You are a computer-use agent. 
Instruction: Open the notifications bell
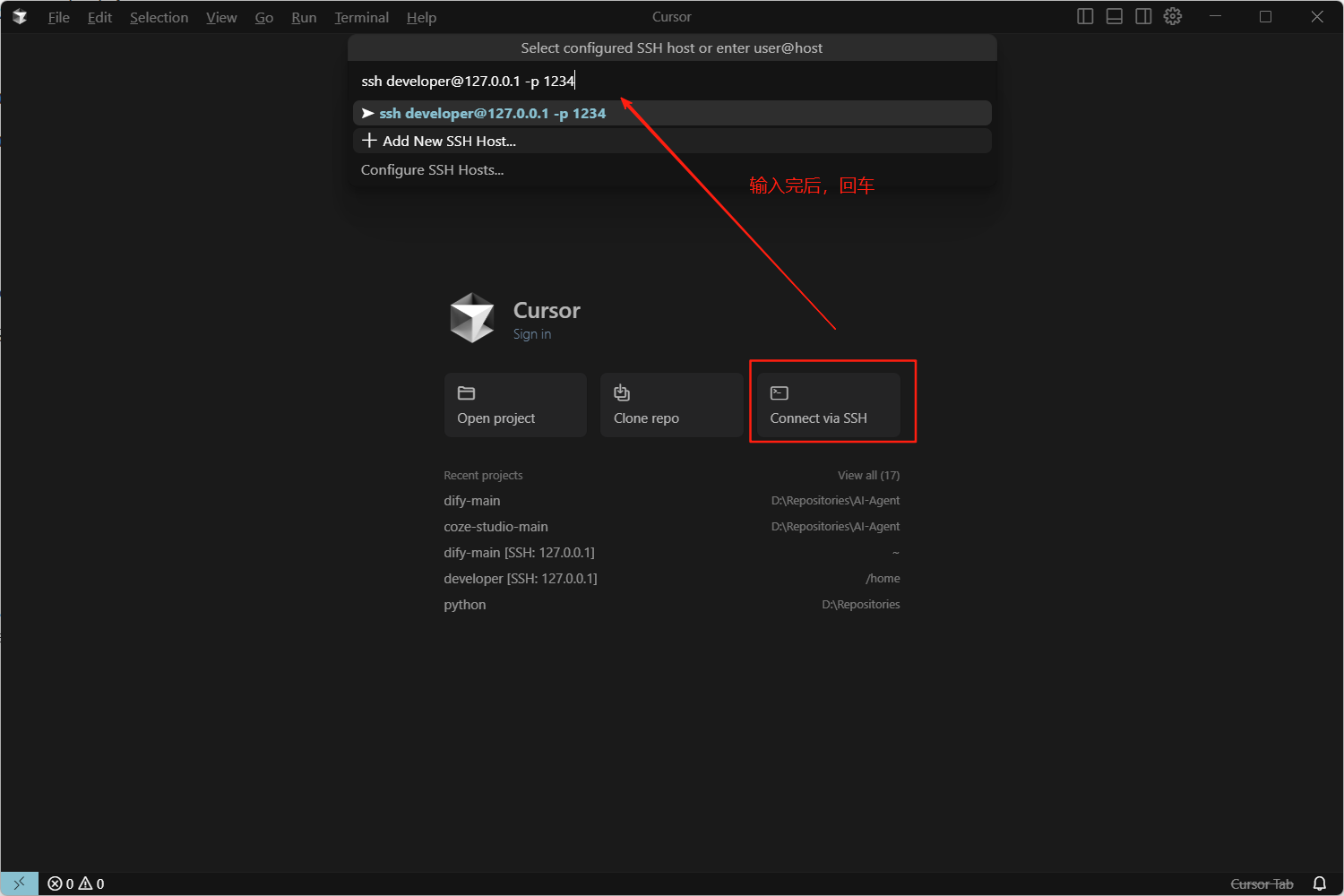[1319, 883]
